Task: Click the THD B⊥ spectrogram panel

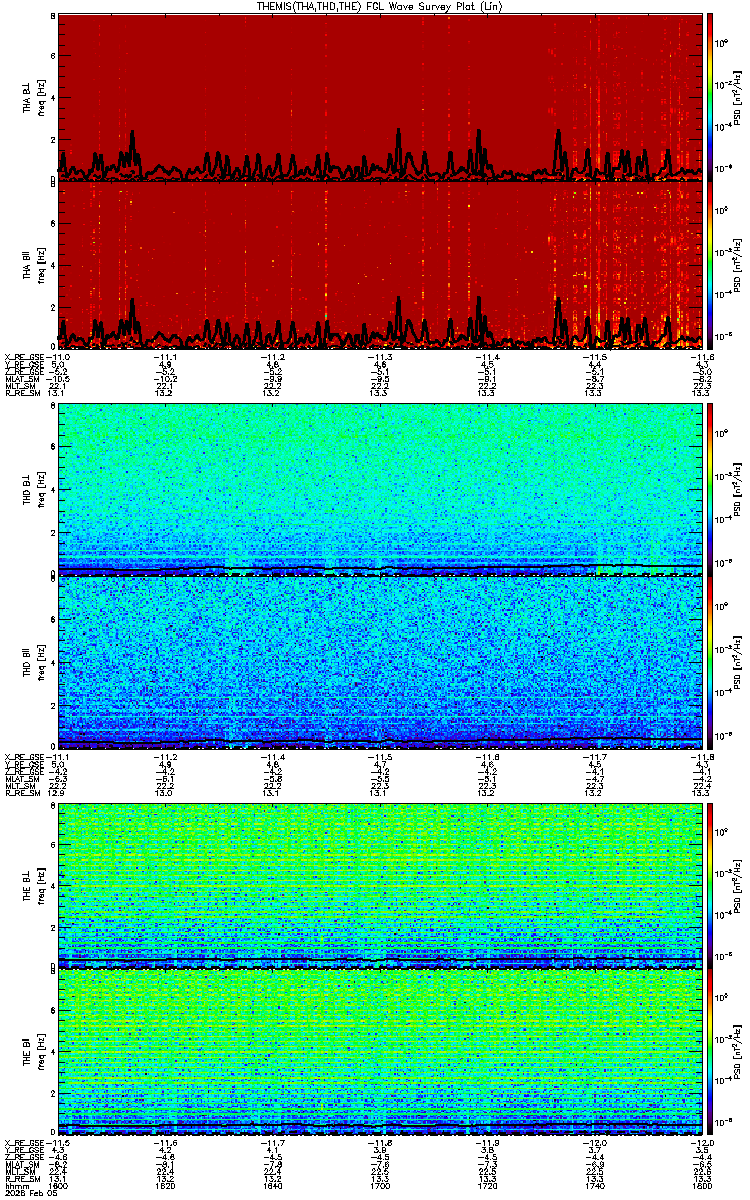Action: coord(381,489)
